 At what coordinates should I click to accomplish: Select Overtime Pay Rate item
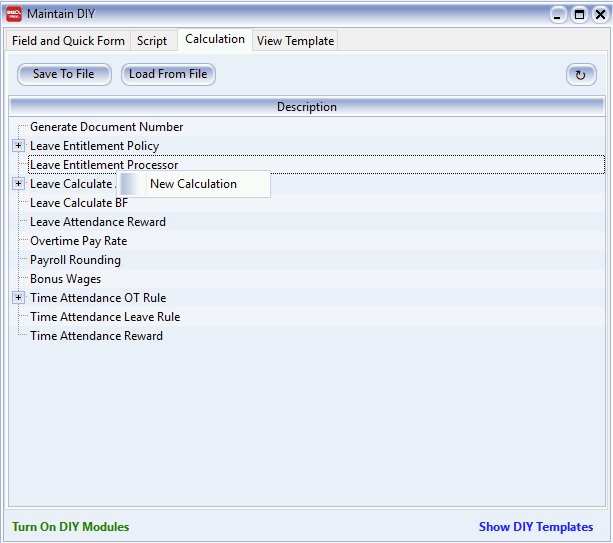[x=78, y=241]
